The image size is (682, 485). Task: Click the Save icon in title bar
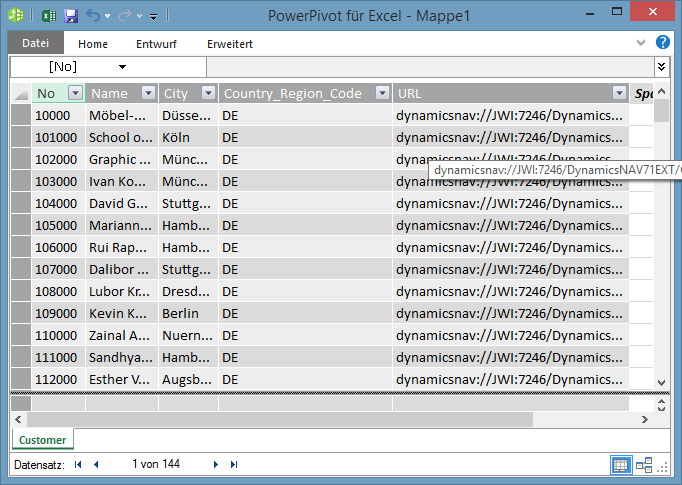point(71,16)
